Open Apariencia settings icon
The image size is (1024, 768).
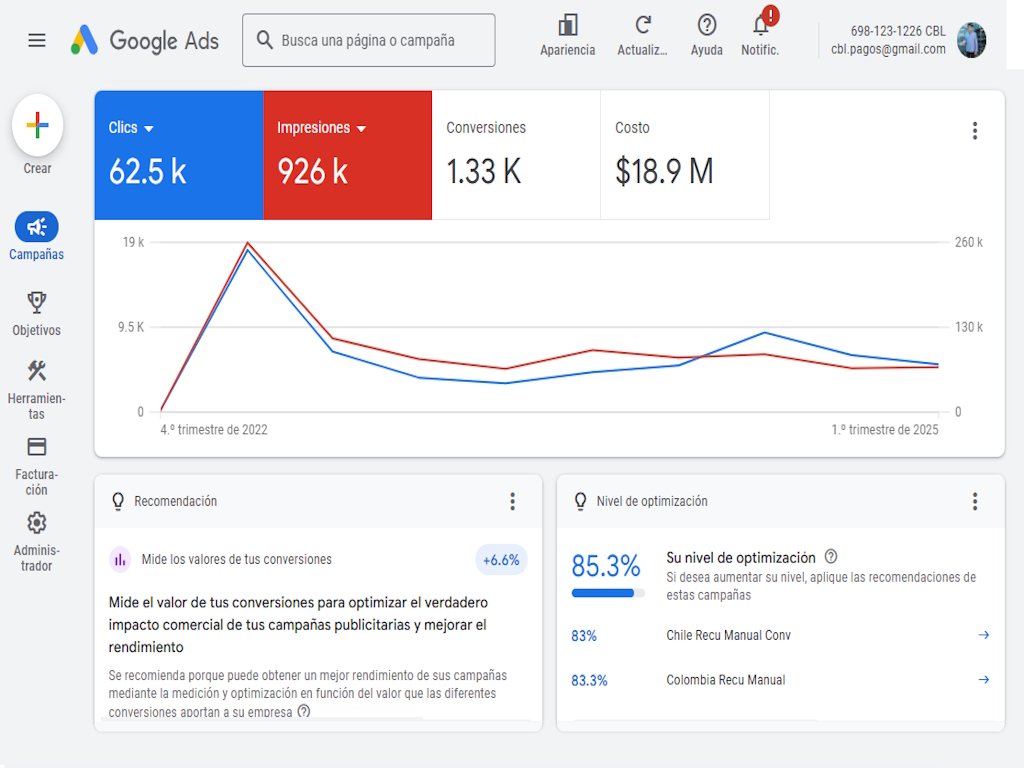(x=568, y=25)
